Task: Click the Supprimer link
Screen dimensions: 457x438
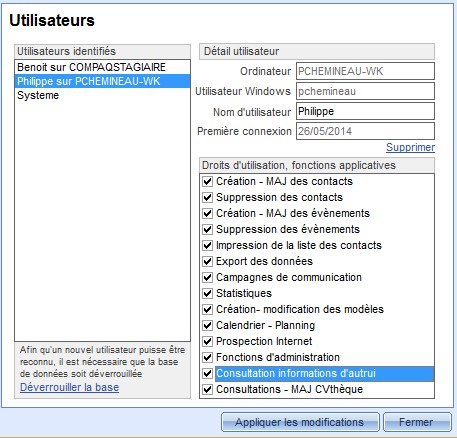Action: point(410,147)
